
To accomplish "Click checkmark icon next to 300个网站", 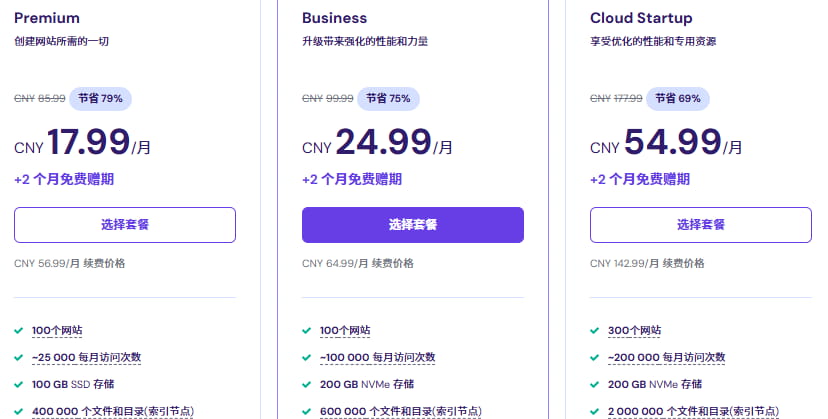I will [x=595, y=330].
